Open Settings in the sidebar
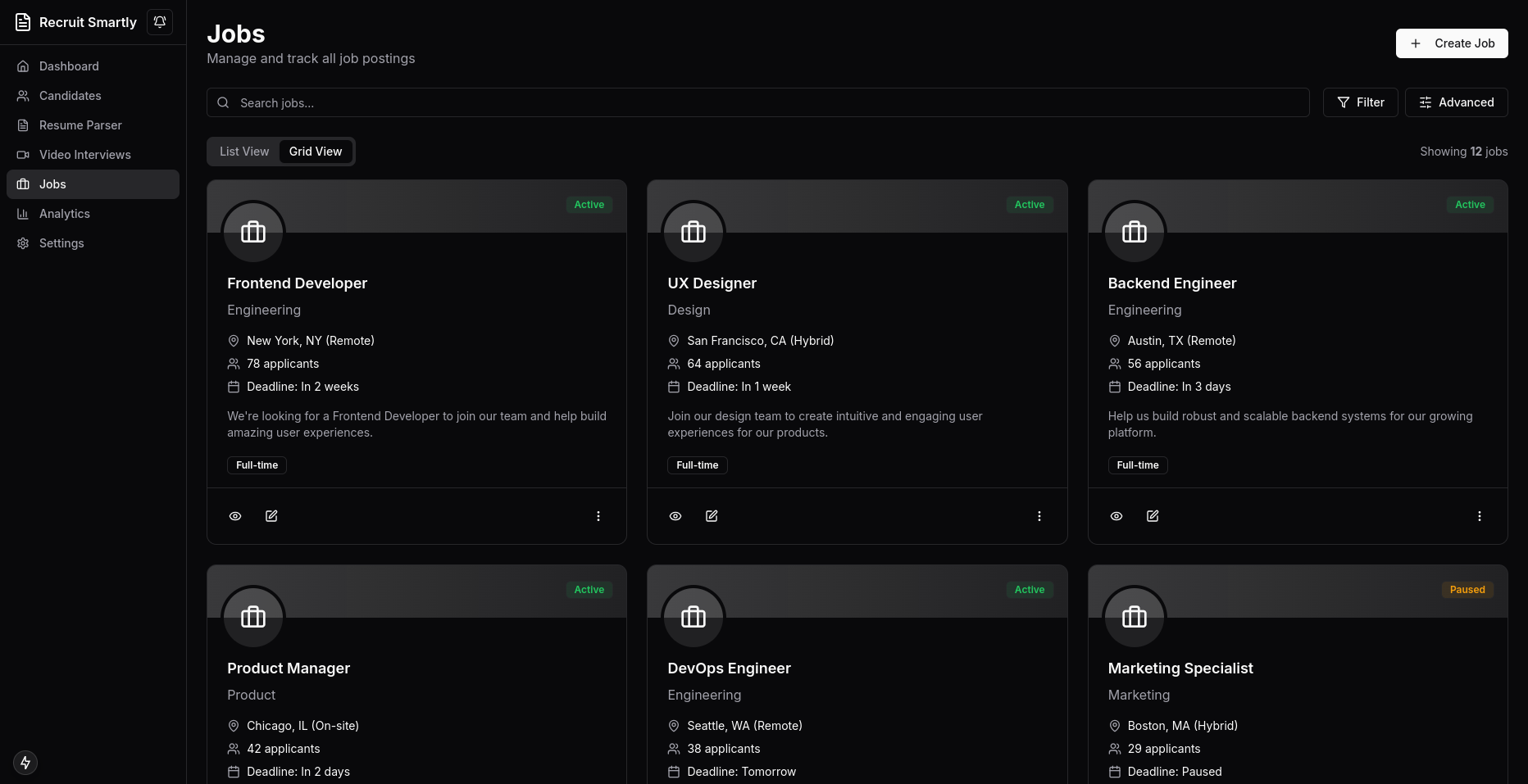The image size is (1528, 784). tap(93, 243)
